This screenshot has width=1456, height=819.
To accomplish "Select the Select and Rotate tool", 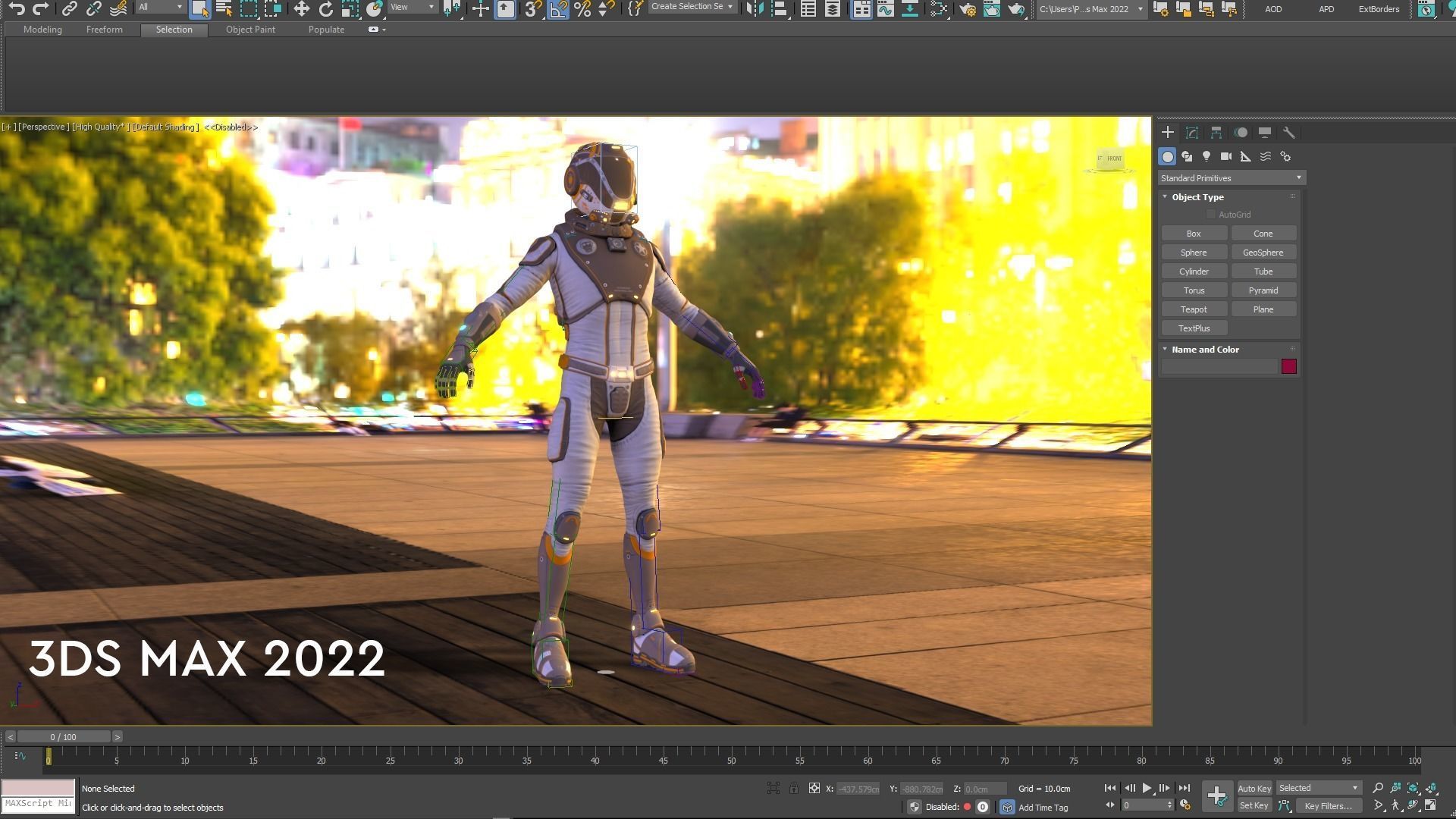I will pos(325,8).
